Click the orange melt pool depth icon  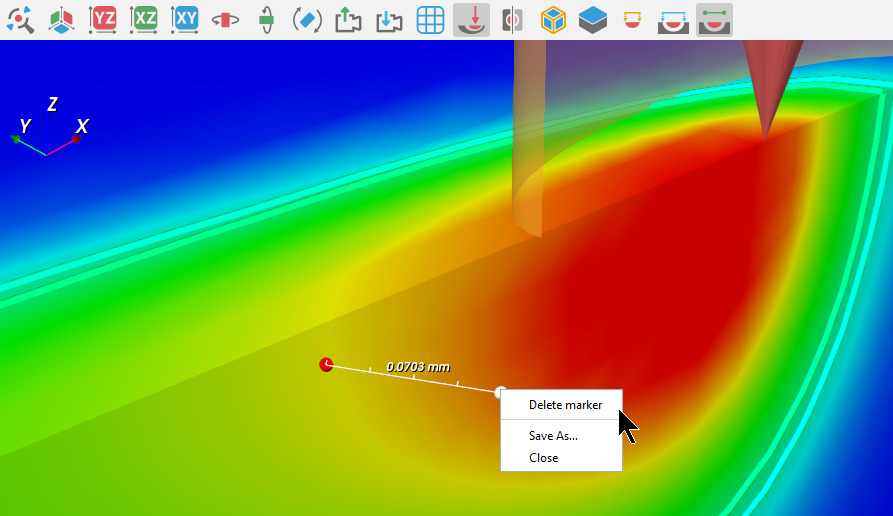coord(632,20)
